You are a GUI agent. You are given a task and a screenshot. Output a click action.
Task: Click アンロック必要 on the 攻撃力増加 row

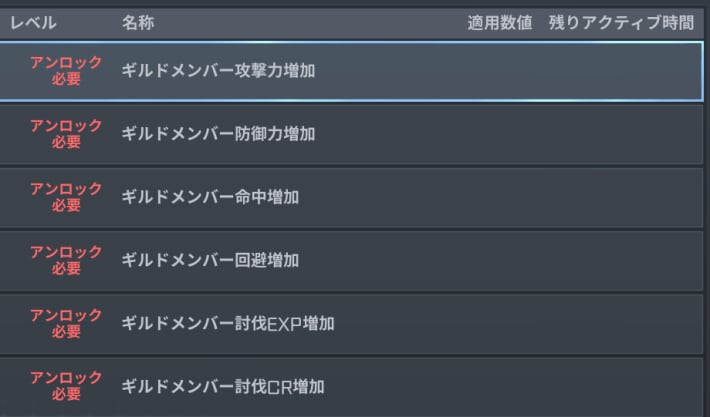tap(66, 71)
